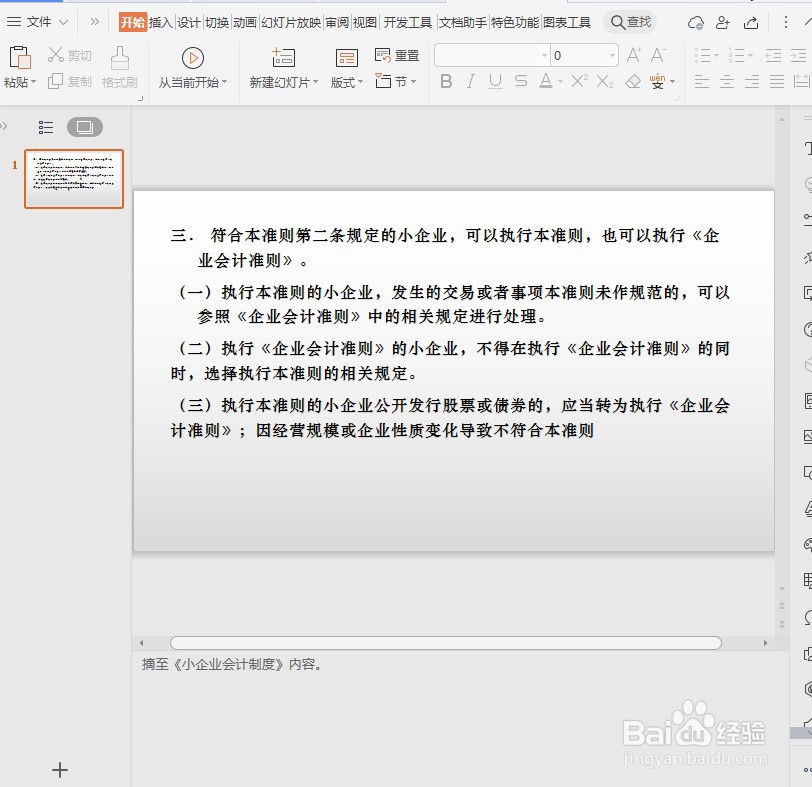Toggle subscript X₂ formatting
This screenshot has width=812, height=787.
click(x=604, y=82)
